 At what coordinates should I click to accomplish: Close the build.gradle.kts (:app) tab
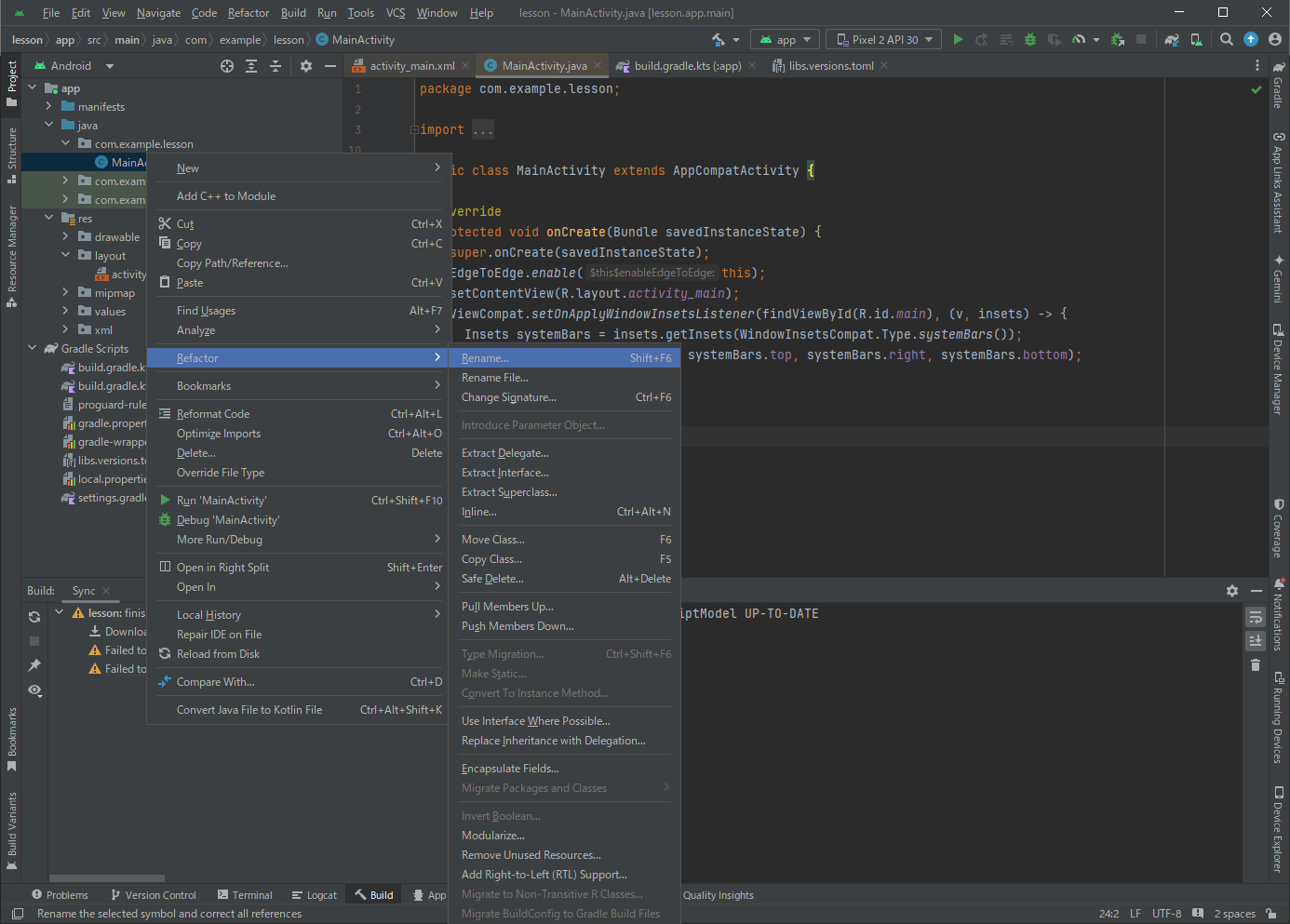pos(752,66)
